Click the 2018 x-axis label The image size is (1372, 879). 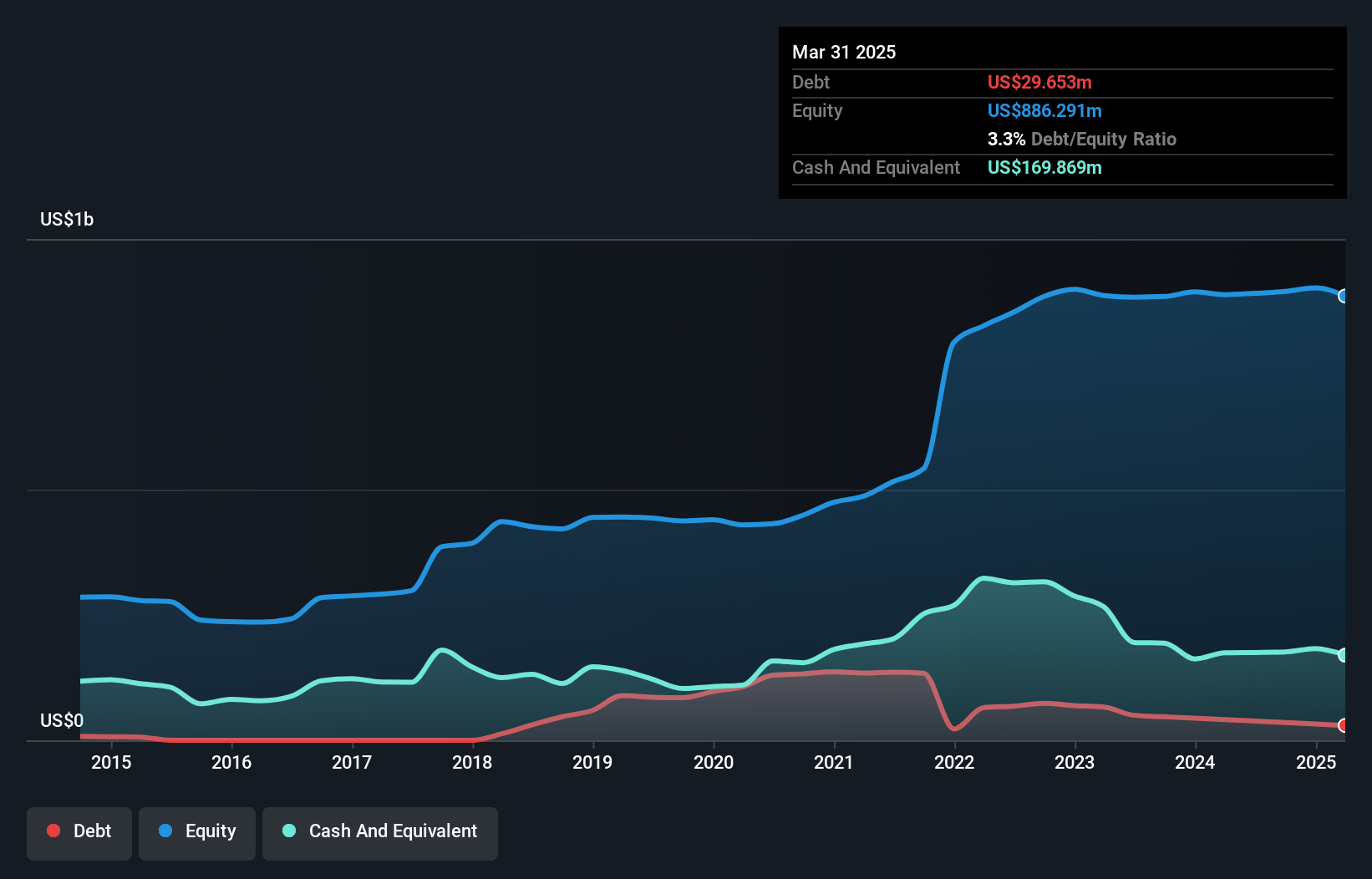(x=472, y=762)
